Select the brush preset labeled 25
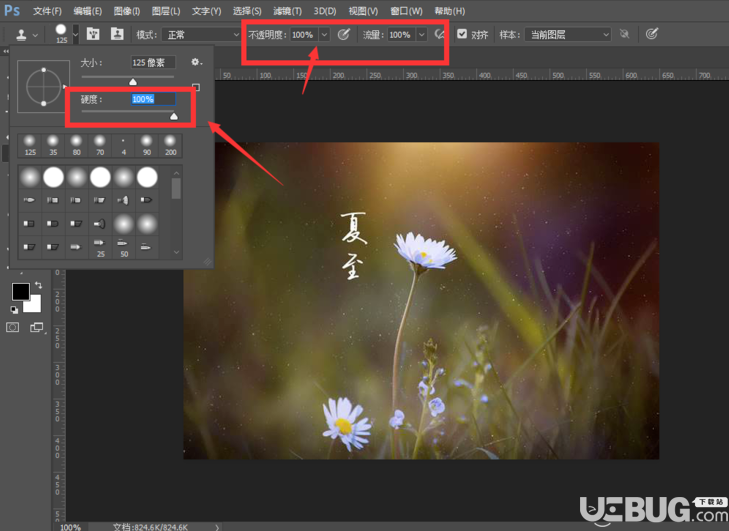This screenshot has height=531, width=729. point(100,247)
